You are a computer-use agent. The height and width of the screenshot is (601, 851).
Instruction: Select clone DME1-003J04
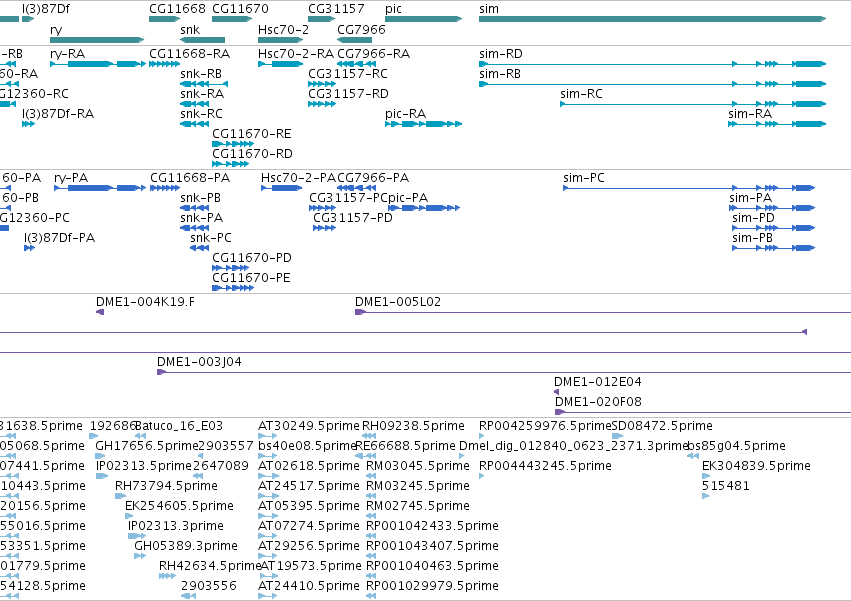point(504,372)
